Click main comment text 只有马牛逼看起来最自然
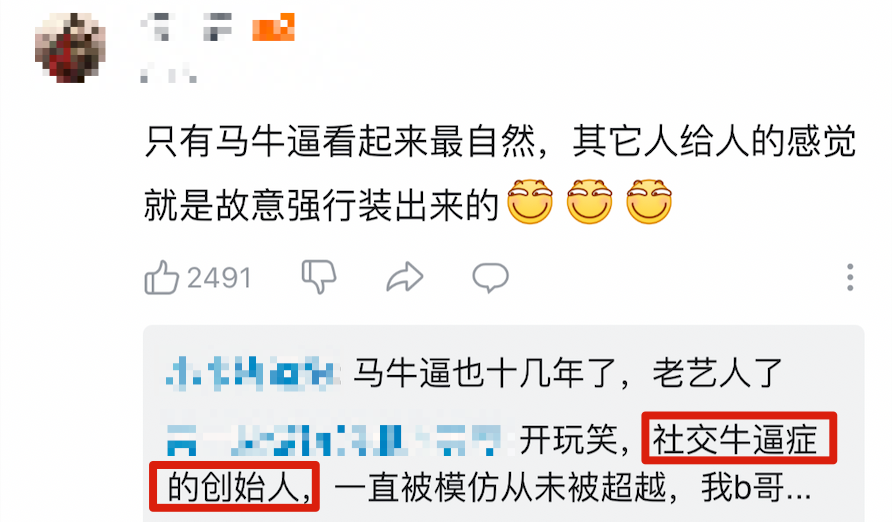The height and width of the screenshot is (522, 892). 340,141
